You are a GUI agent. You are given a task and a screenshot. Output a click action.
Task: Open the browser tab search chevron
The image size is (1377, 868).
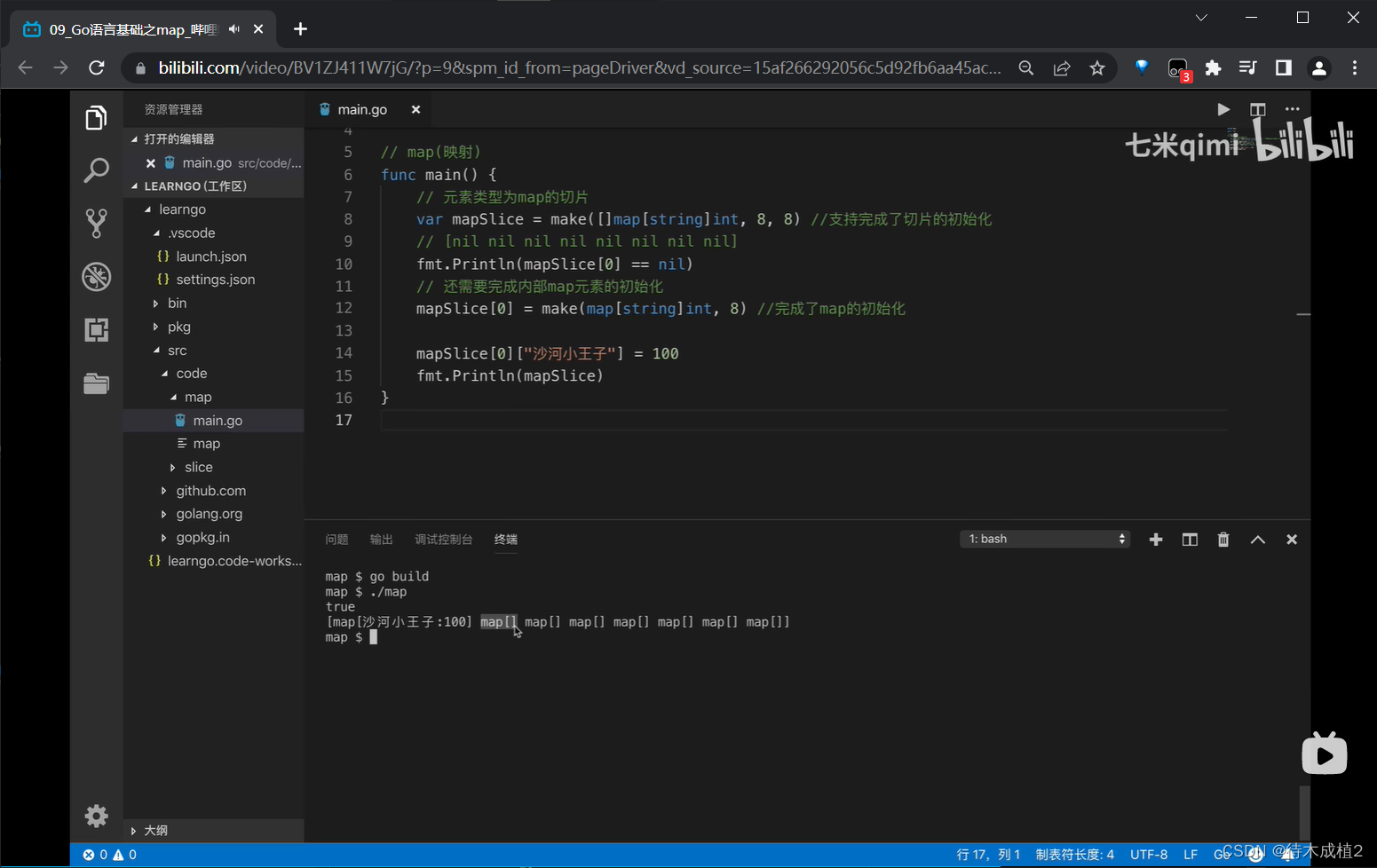[x=1201, y=18]
